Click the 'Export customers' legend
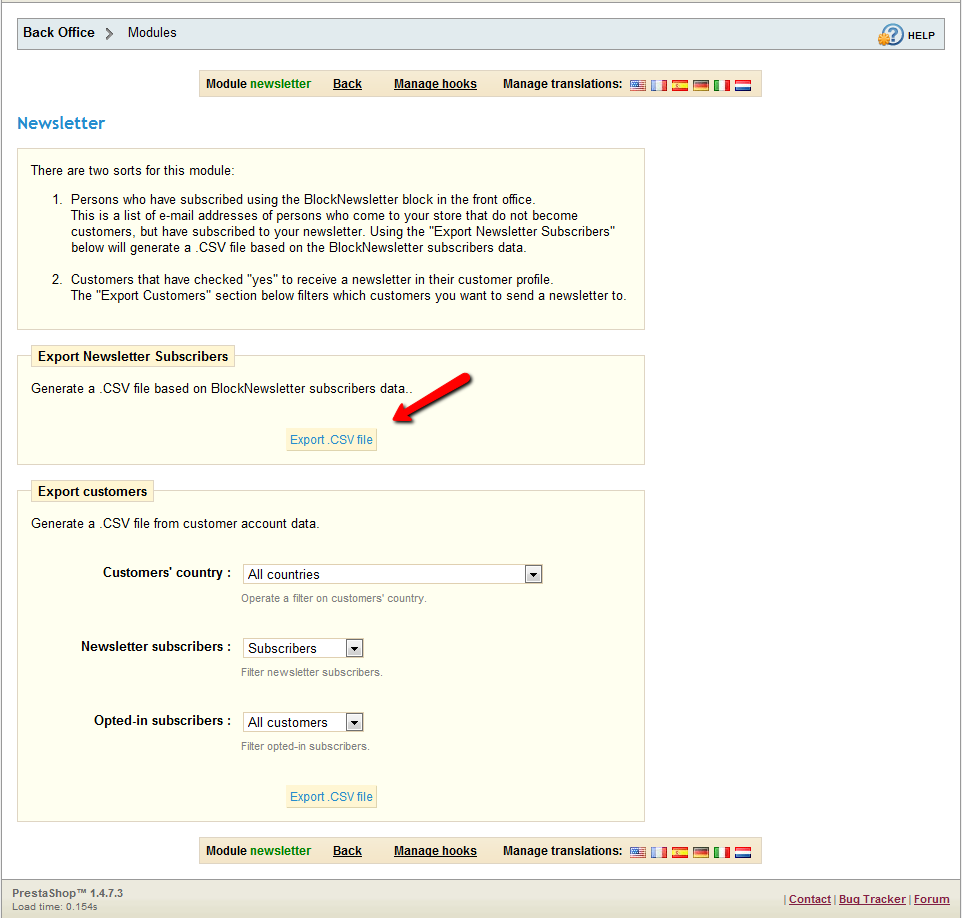The width and height of the screenshot is (962, 918). pyautogui.click(x=93, y=492)
